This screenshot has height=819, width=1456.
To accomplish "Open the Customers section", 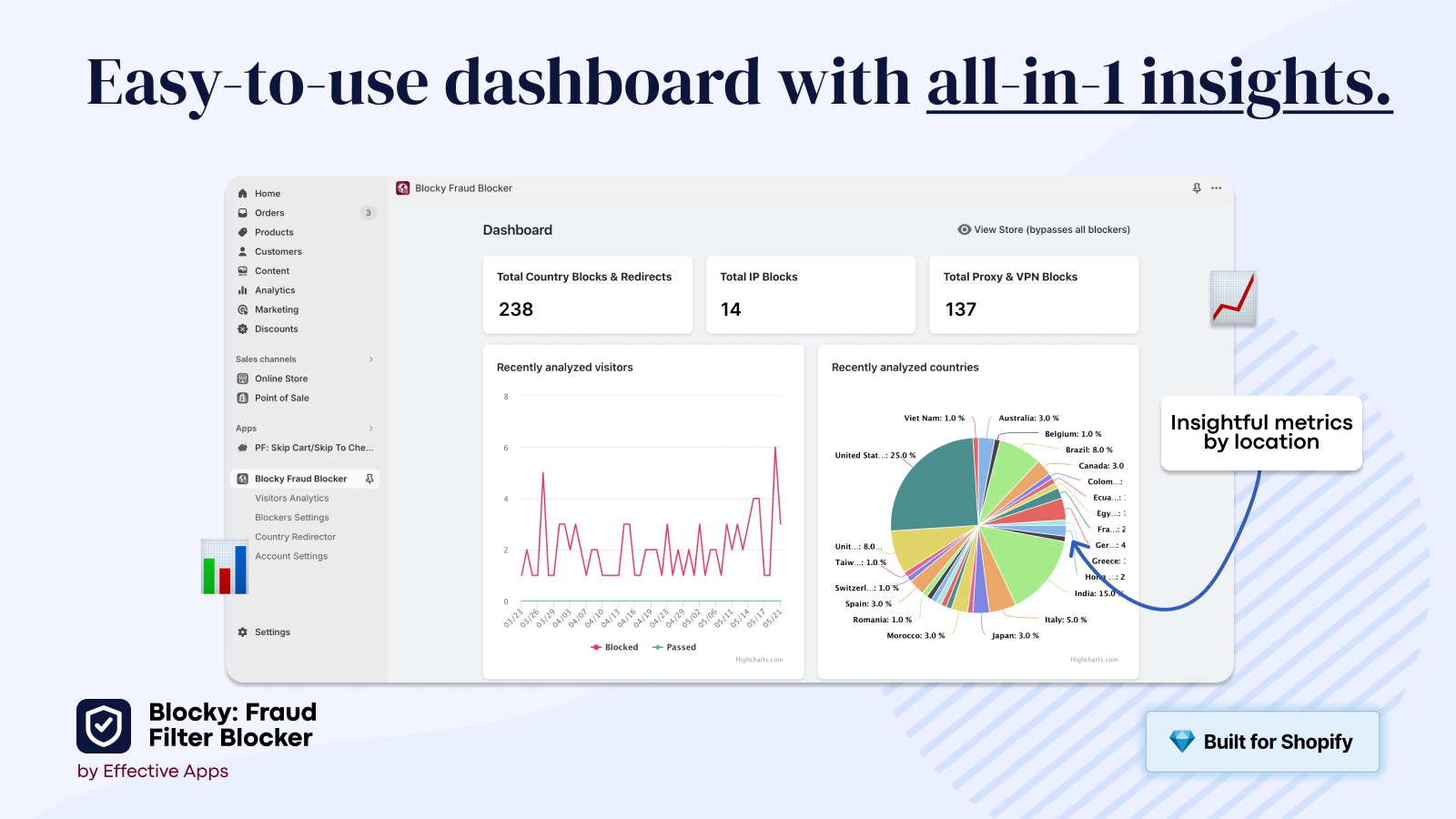I will pos(278,251).
